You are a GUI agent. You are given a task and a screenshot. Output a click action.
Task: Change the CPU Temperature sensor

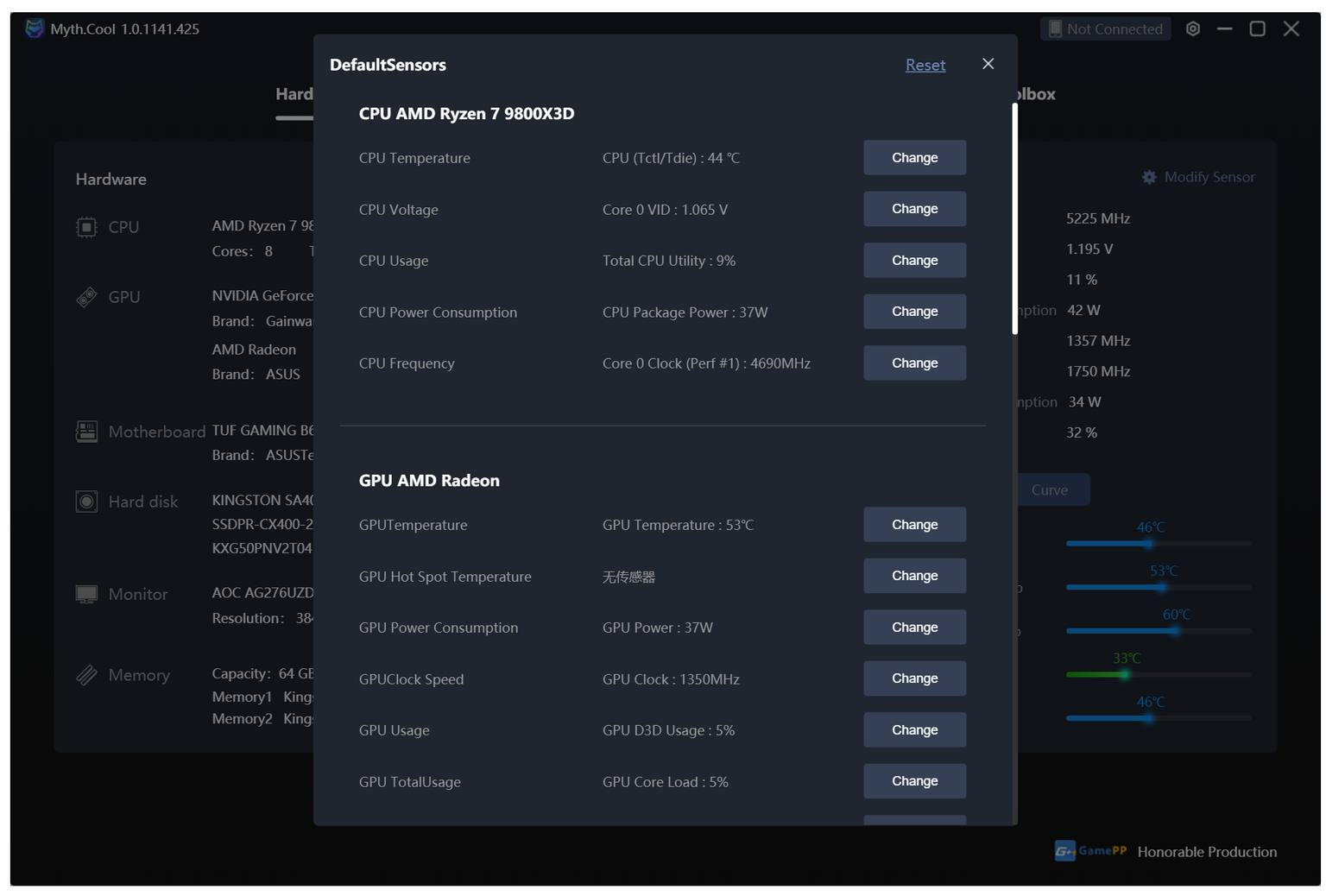pyautogui.click(x=914, y=158)
